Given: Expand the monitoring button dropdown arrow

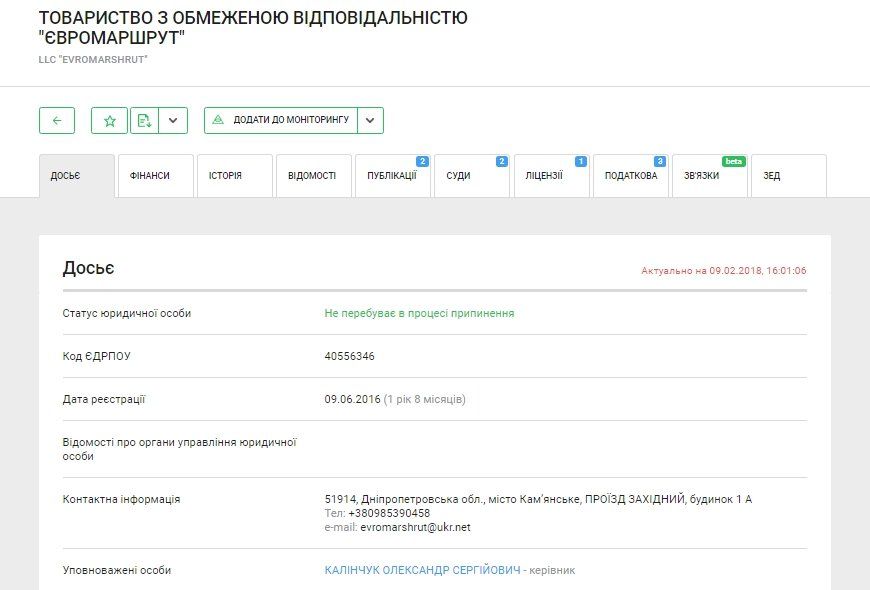Looking at the screenshot, I should tap(369, 119).
